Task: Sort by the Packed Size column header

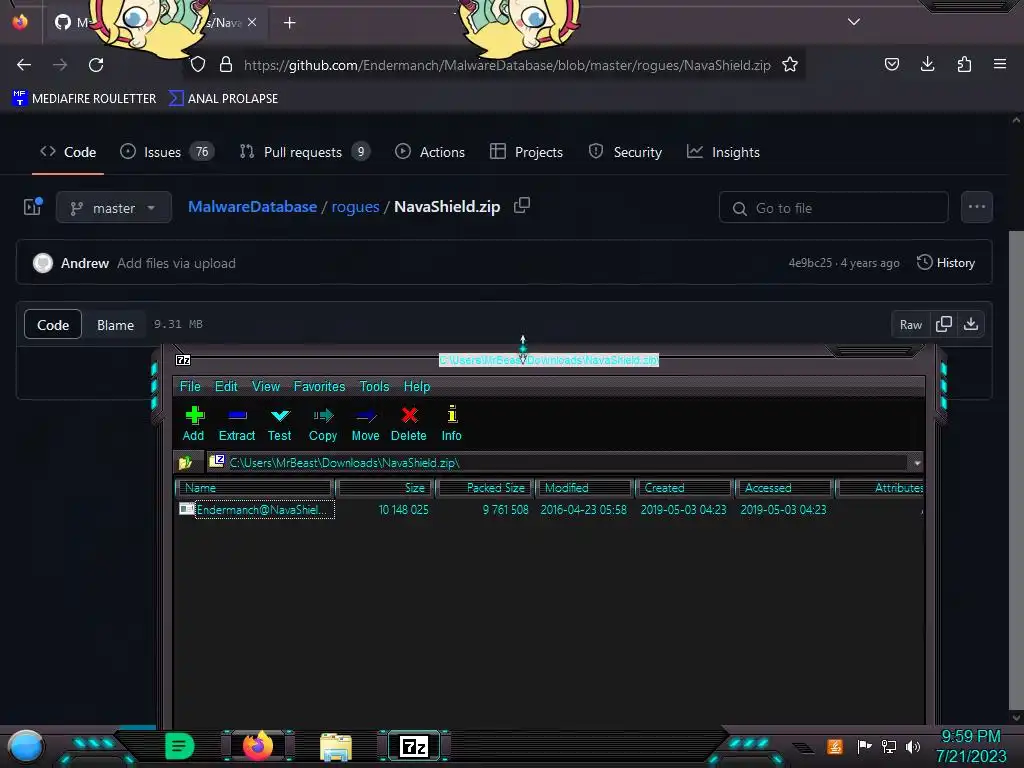Action: 485,488
